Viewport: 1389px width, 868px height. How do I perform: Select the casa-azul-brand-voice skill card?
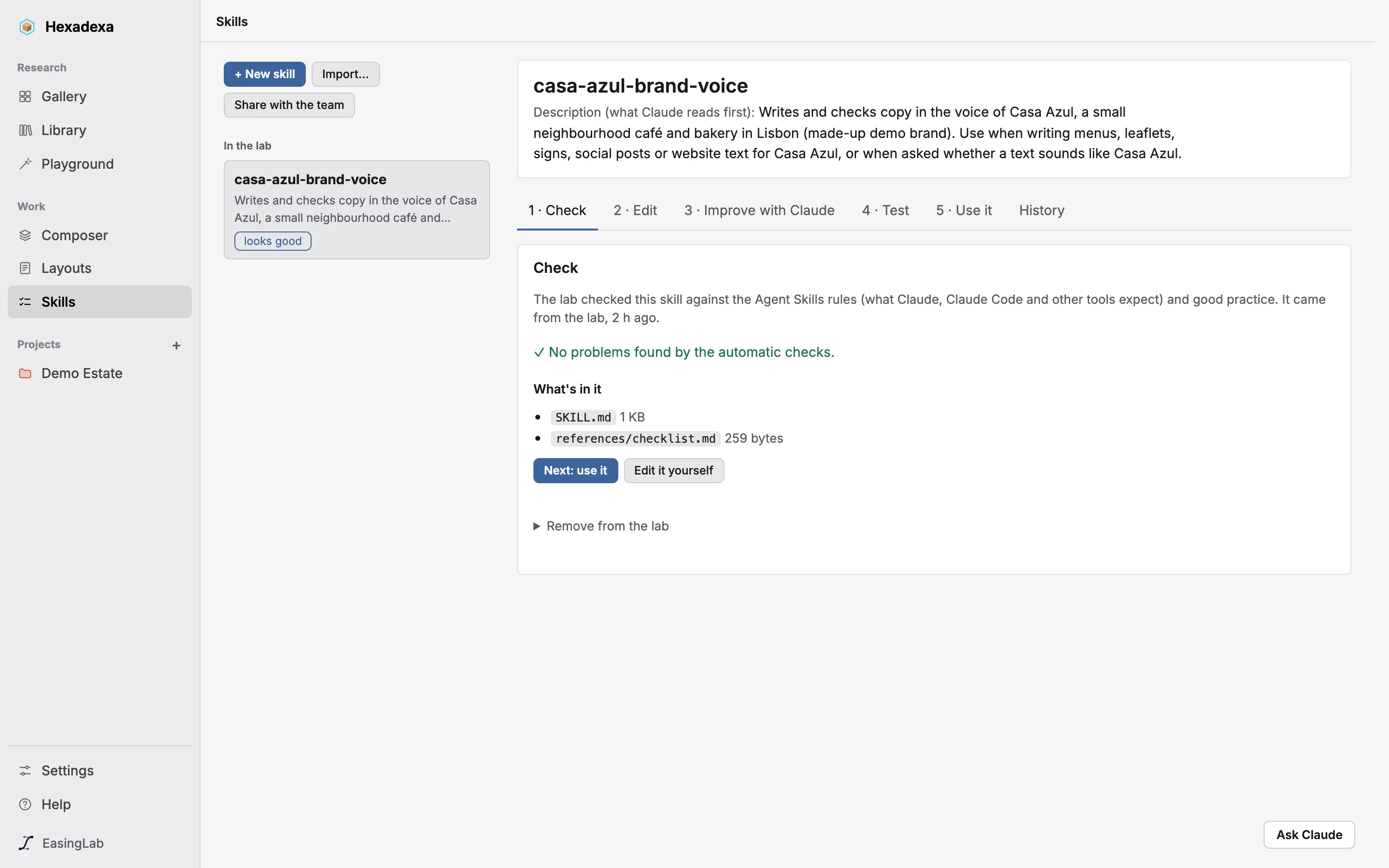(x=356, y=210)
